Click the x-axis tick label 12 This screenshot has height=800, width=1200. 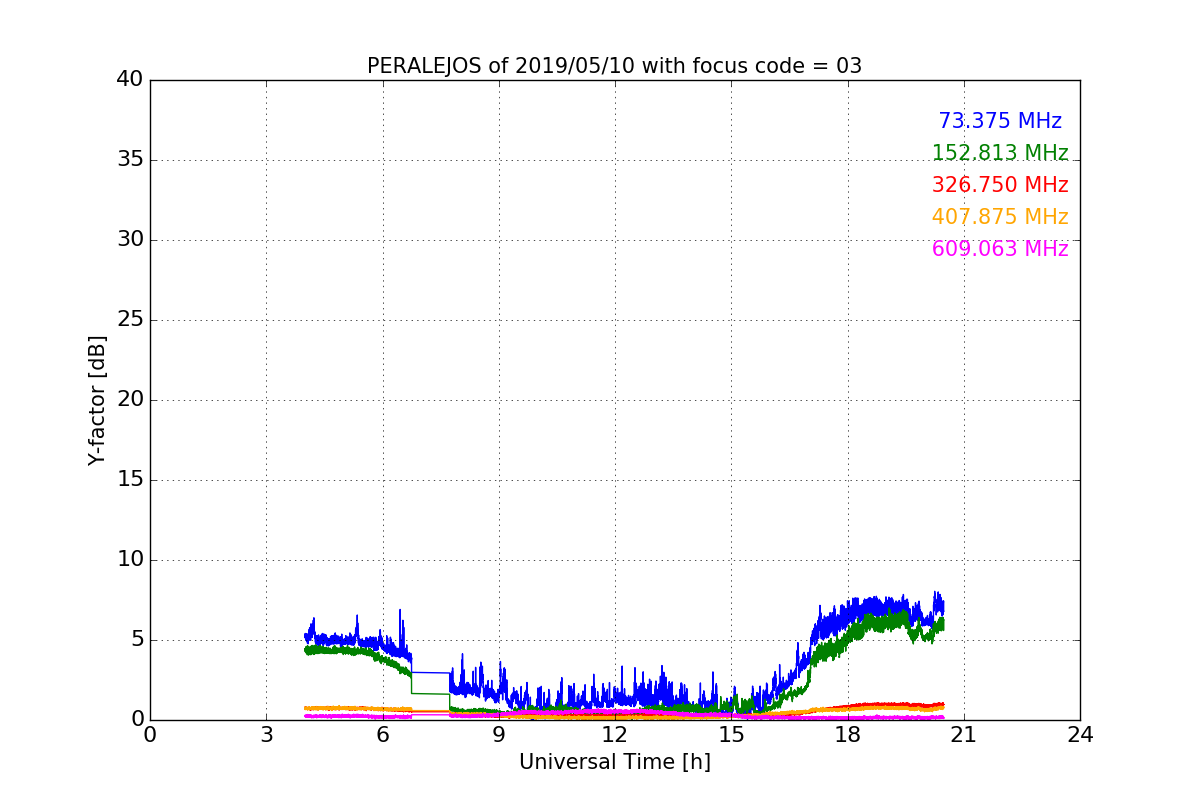[615, 735]
